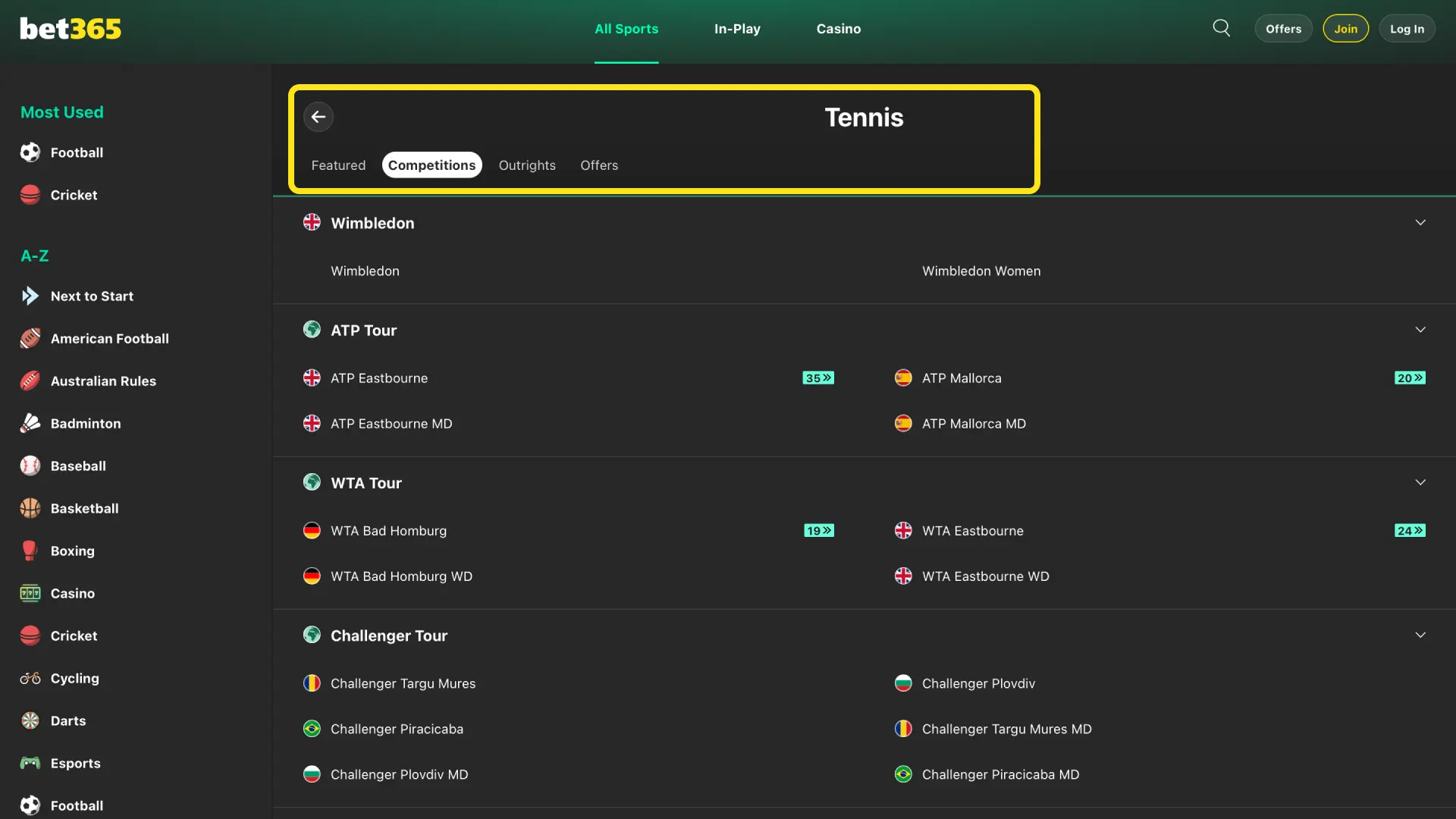Open Challenger Targu Mures MD competition
Image resolution: width=1456 pixels, height=819 pixels.
(x=1007, y=729)
